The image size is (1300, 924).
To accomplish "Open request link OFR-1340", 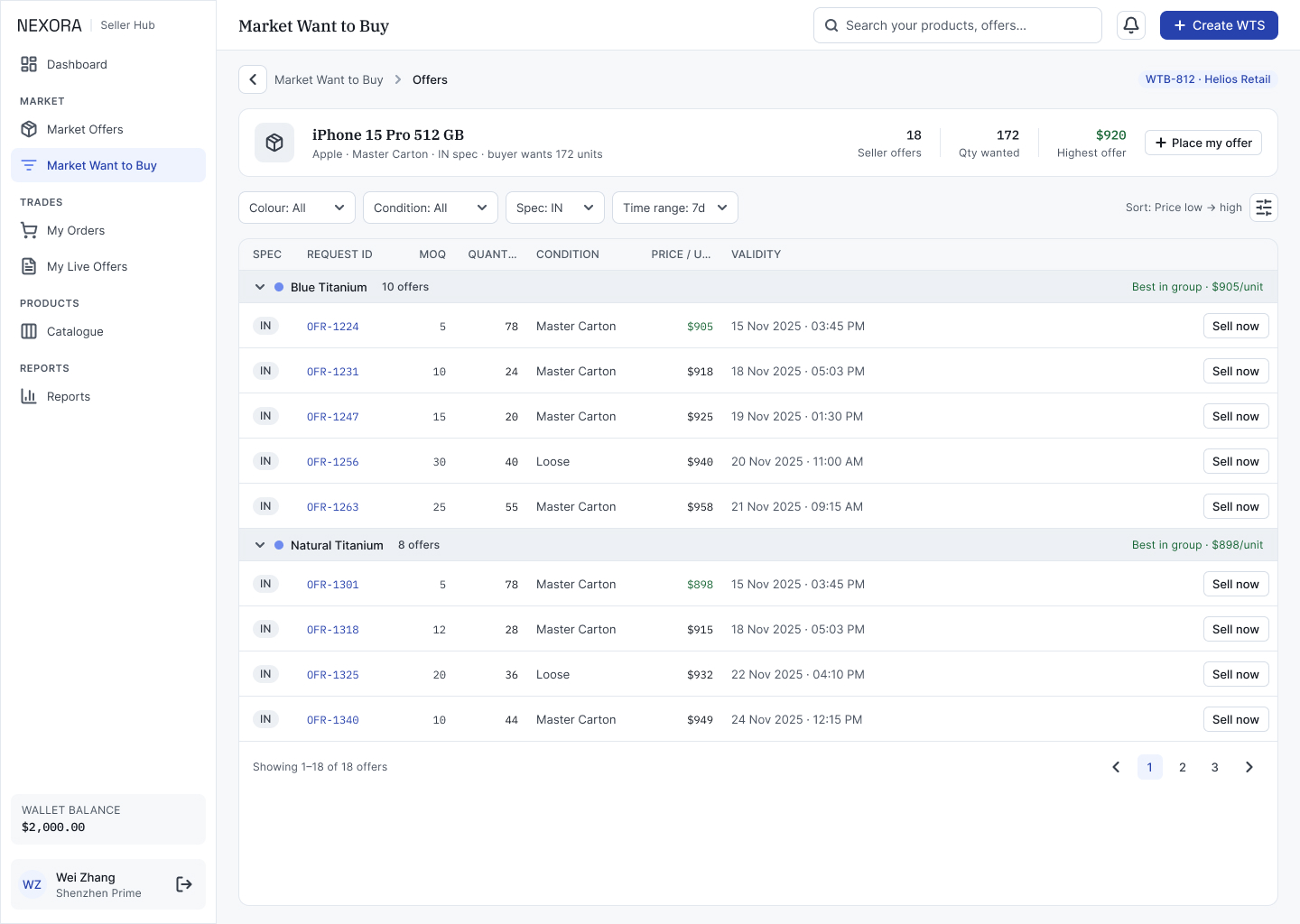I will (333, 720).
